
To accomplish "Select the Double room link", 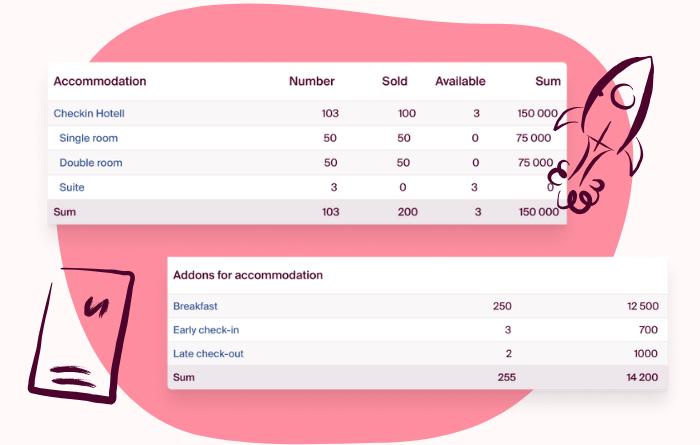I will coord(91,162).
